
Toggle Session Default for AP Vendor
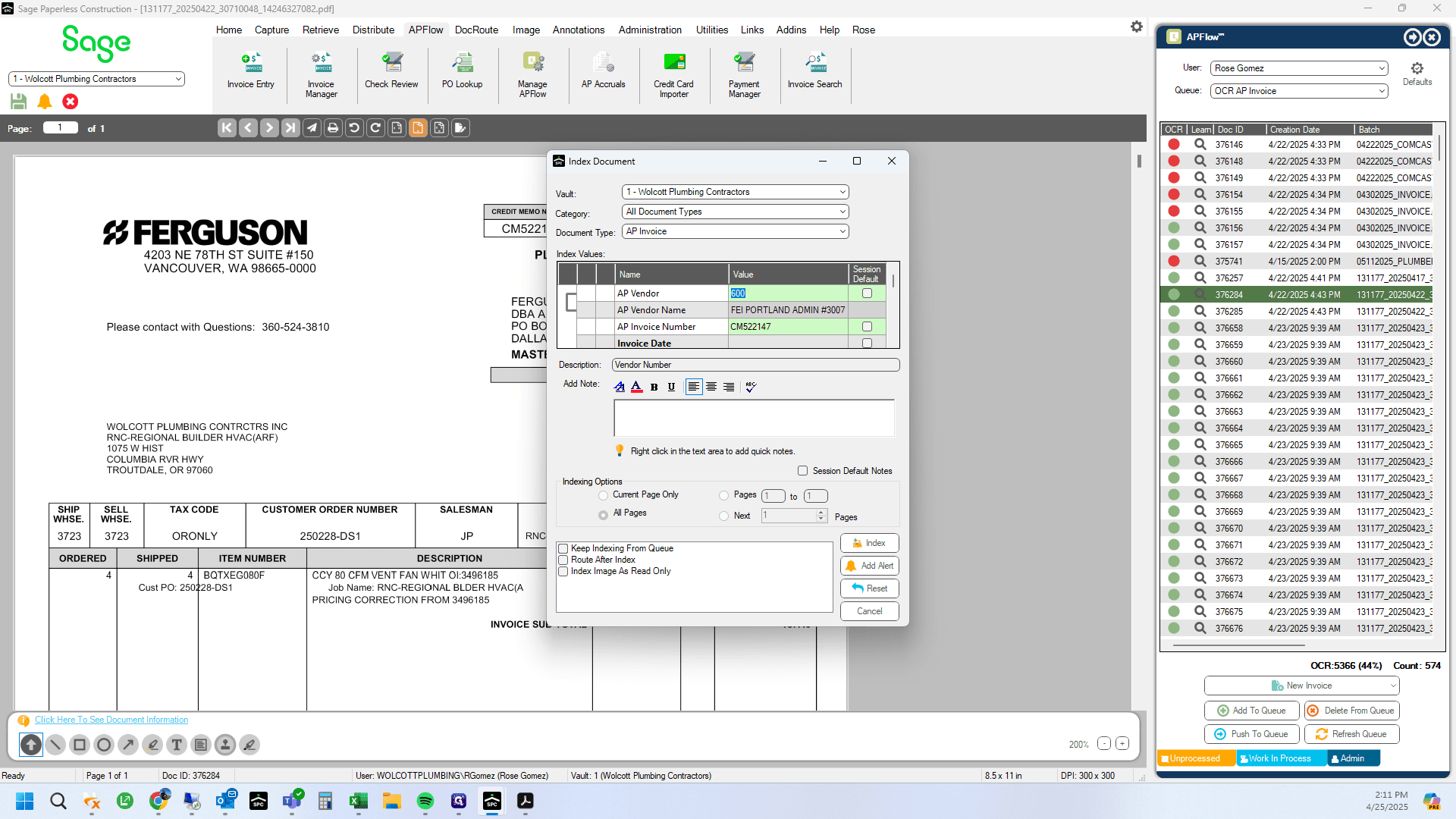(x=867, y=293)
